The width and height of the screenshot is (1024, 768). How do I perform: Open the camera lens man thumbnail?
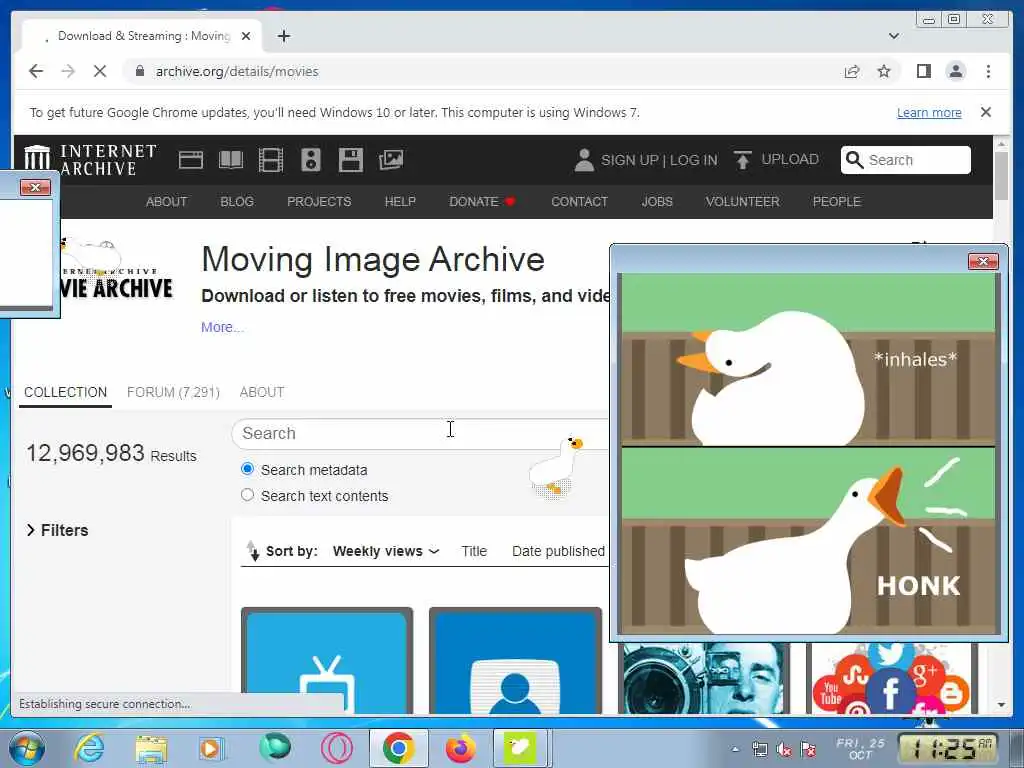[703, 679]
